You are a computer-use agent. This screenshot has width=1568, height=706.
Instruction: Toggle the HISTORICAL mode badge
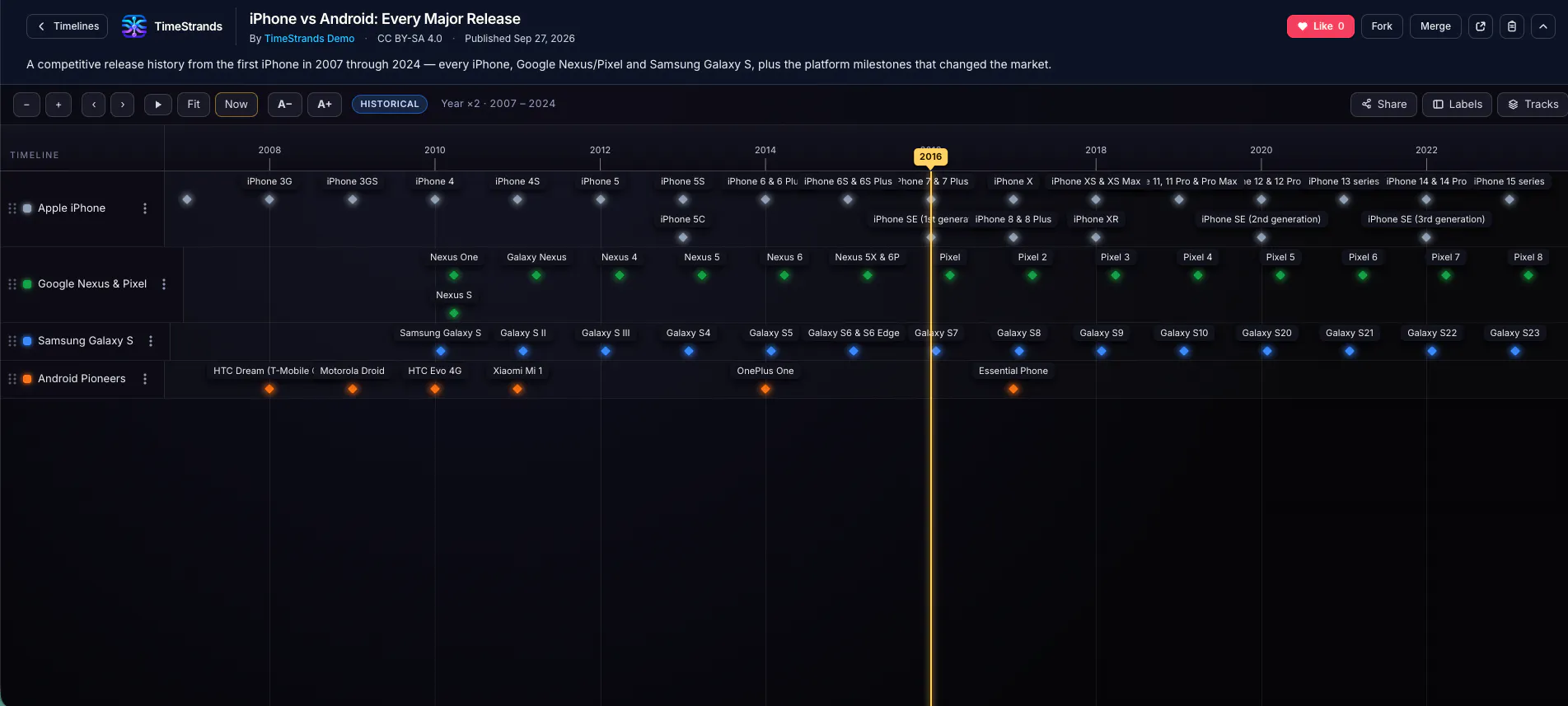pyautogui.click(x=390, y=105)
